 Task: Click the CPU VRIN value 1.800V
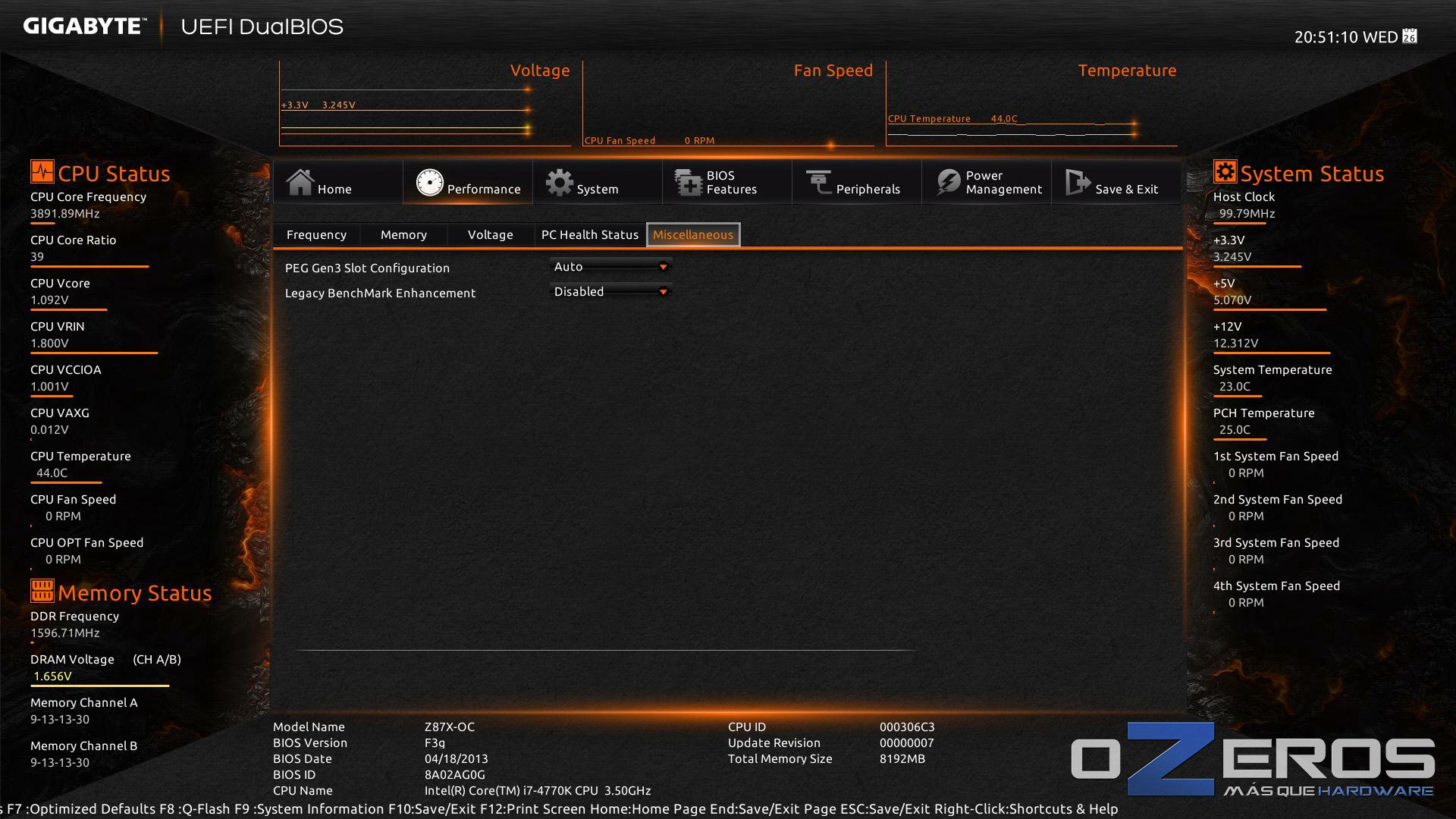click(x=49, y=344)
